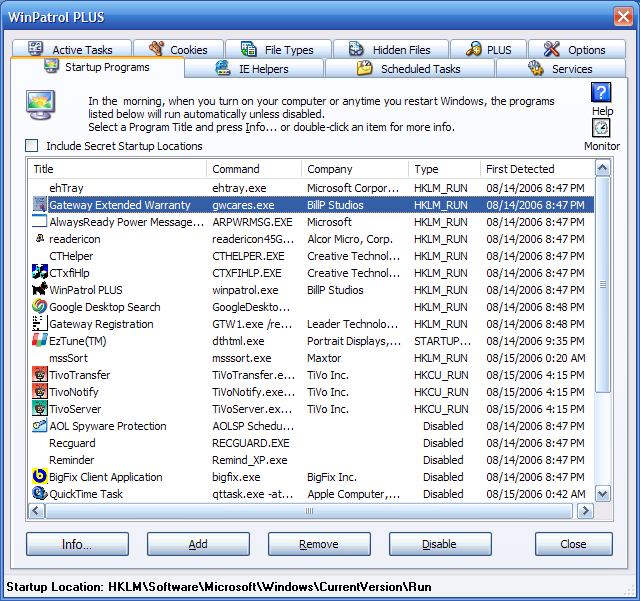Click the Alcor Micro, Corp. company cell

tap(350, 238)
